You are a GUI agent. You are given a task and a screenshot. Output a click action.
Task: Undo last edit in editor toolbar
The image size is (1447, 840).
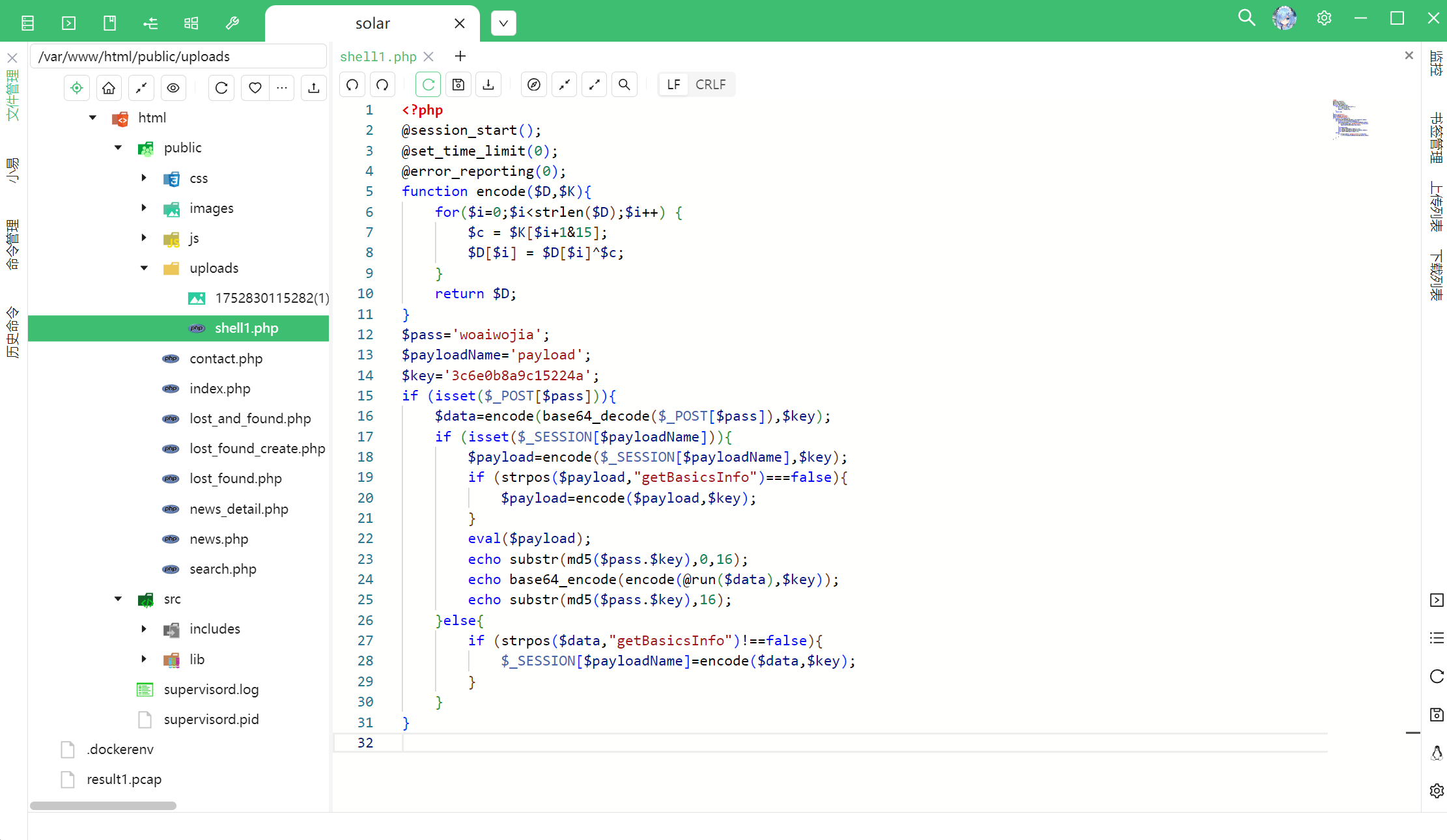(x=352, y=85)
